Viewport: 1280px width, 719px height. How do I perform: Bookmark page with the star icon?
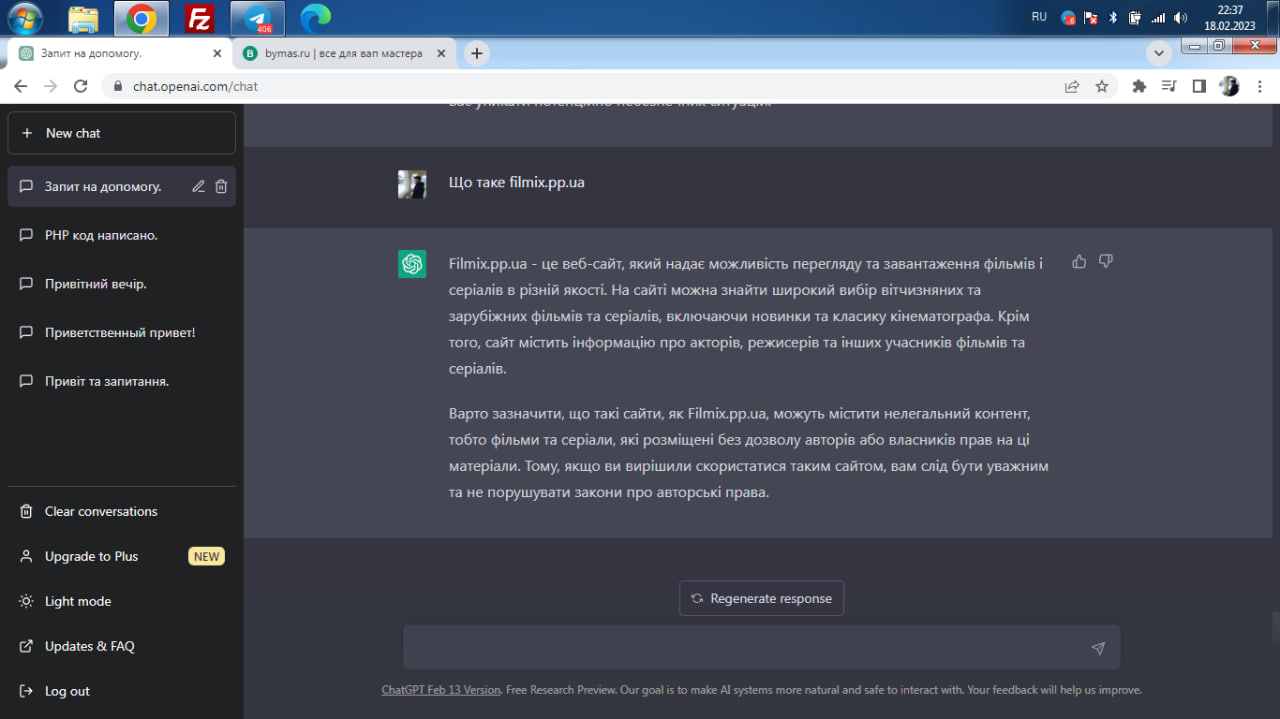[1102, 87]
